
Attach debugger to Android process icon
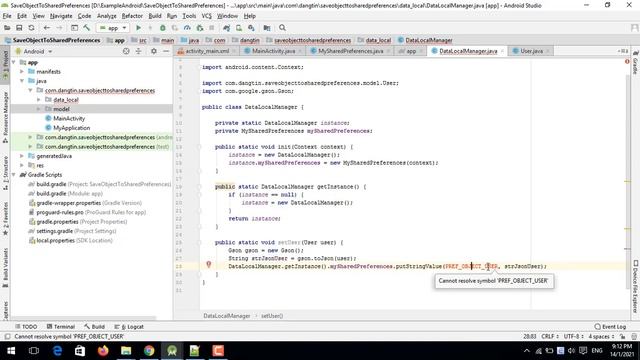click(x=200, y=28)
